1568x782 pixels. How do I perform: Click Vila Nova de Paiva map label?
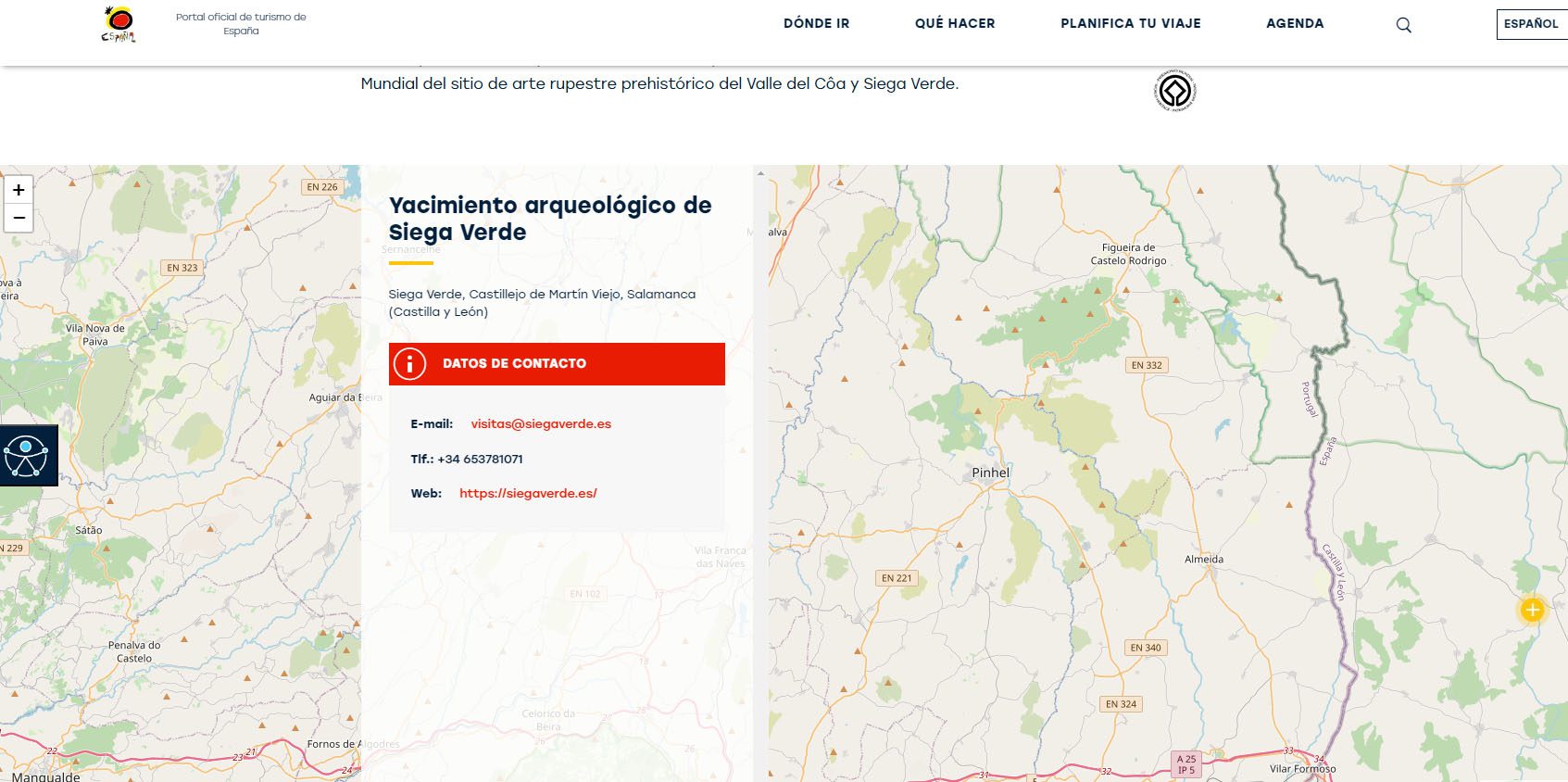point(94,334)
